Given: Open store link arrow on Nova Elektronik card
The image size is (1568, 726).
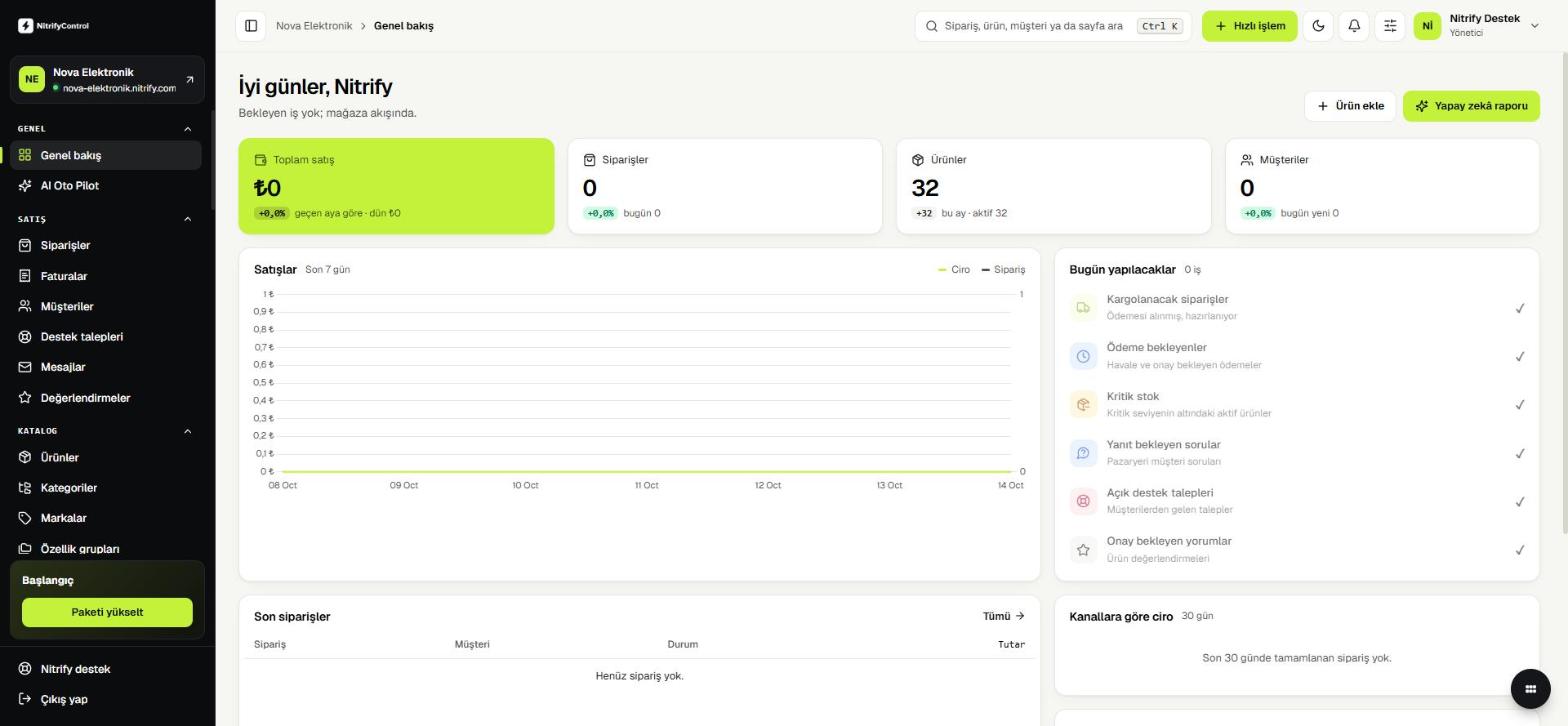Looking at the screenshot, I should [190, 79].
